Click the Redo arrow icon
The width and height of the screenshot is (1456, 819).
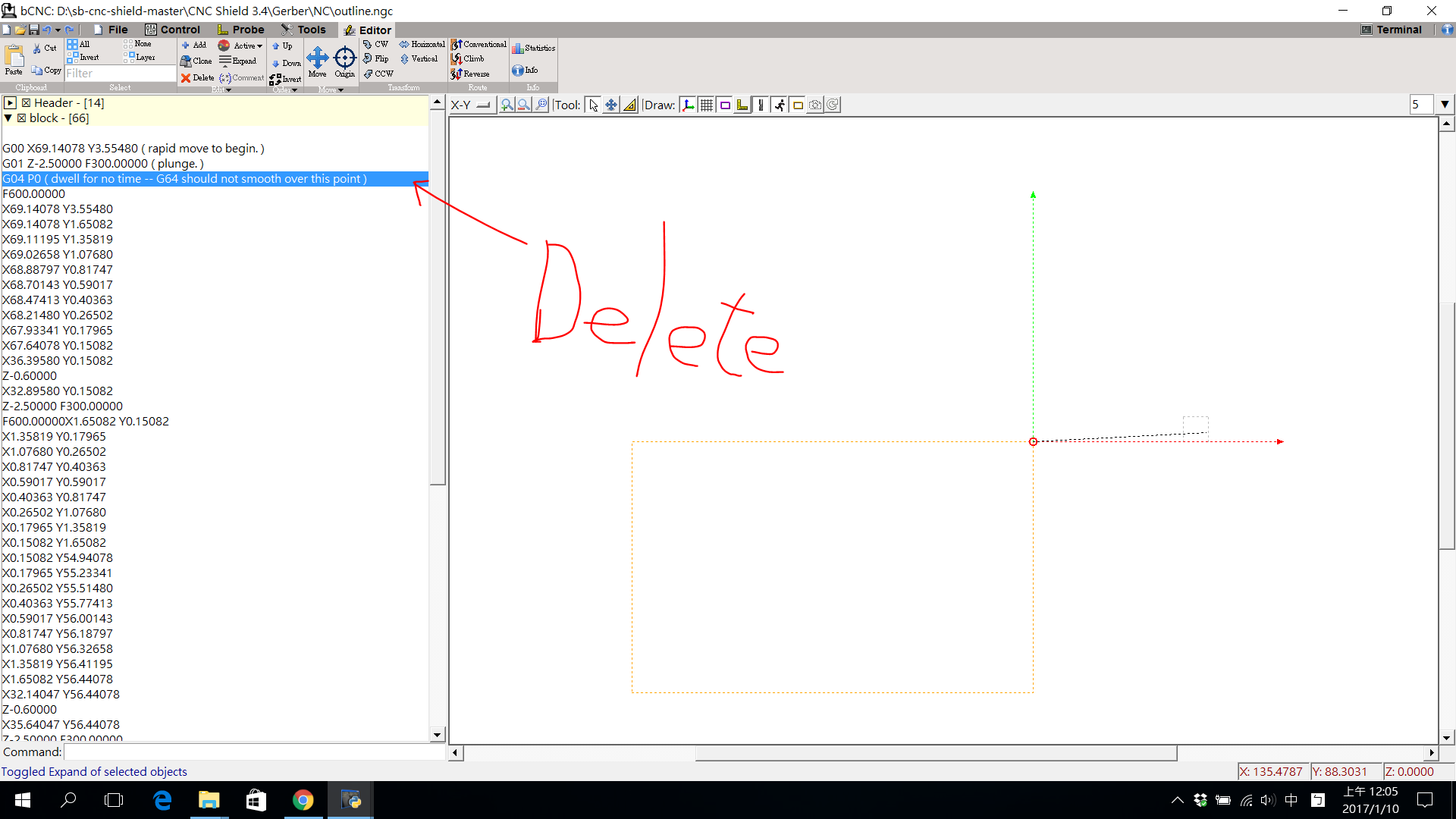[69, 30]
